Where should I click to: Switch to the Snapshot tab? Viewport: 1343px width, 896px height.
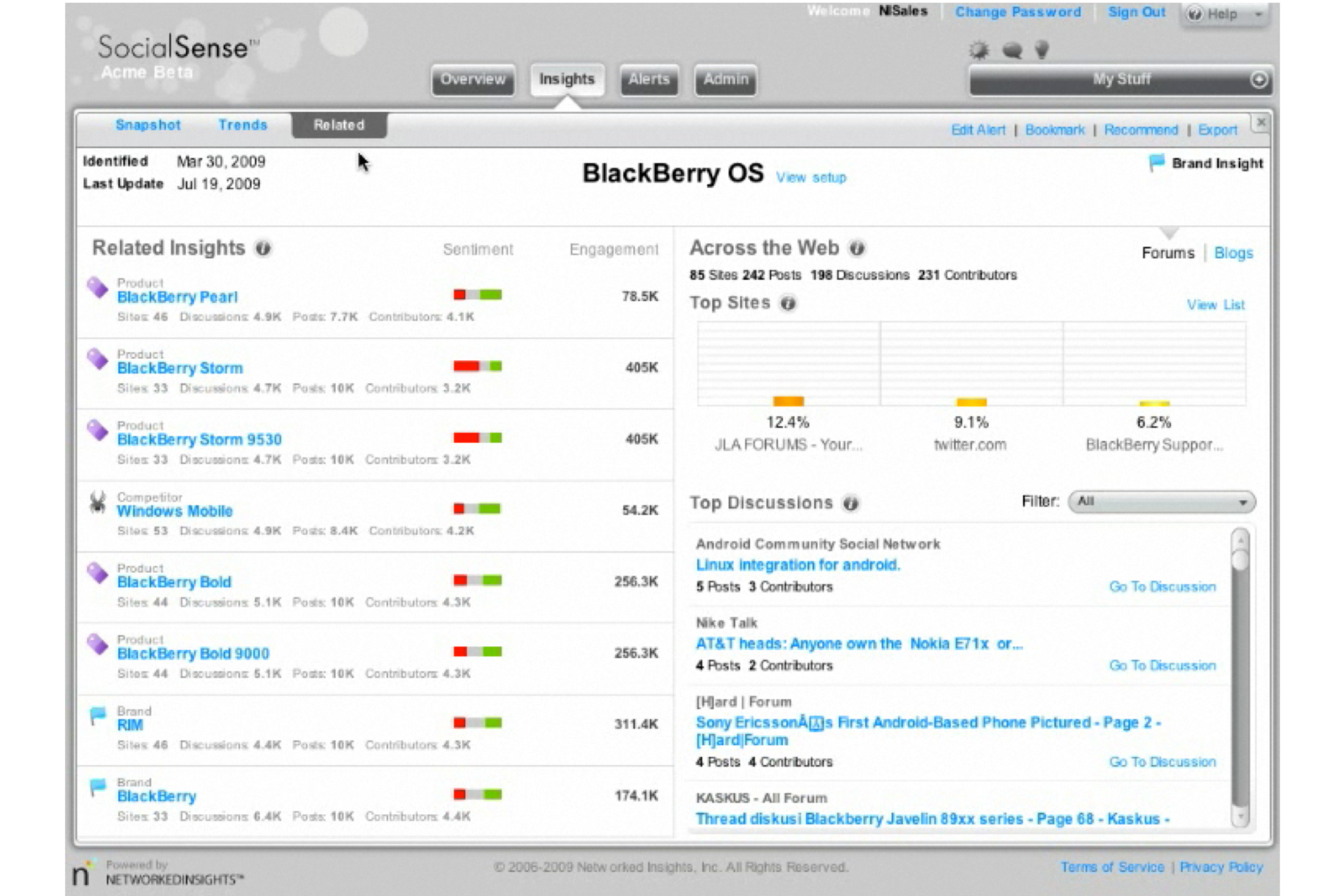tap(148, 125)
